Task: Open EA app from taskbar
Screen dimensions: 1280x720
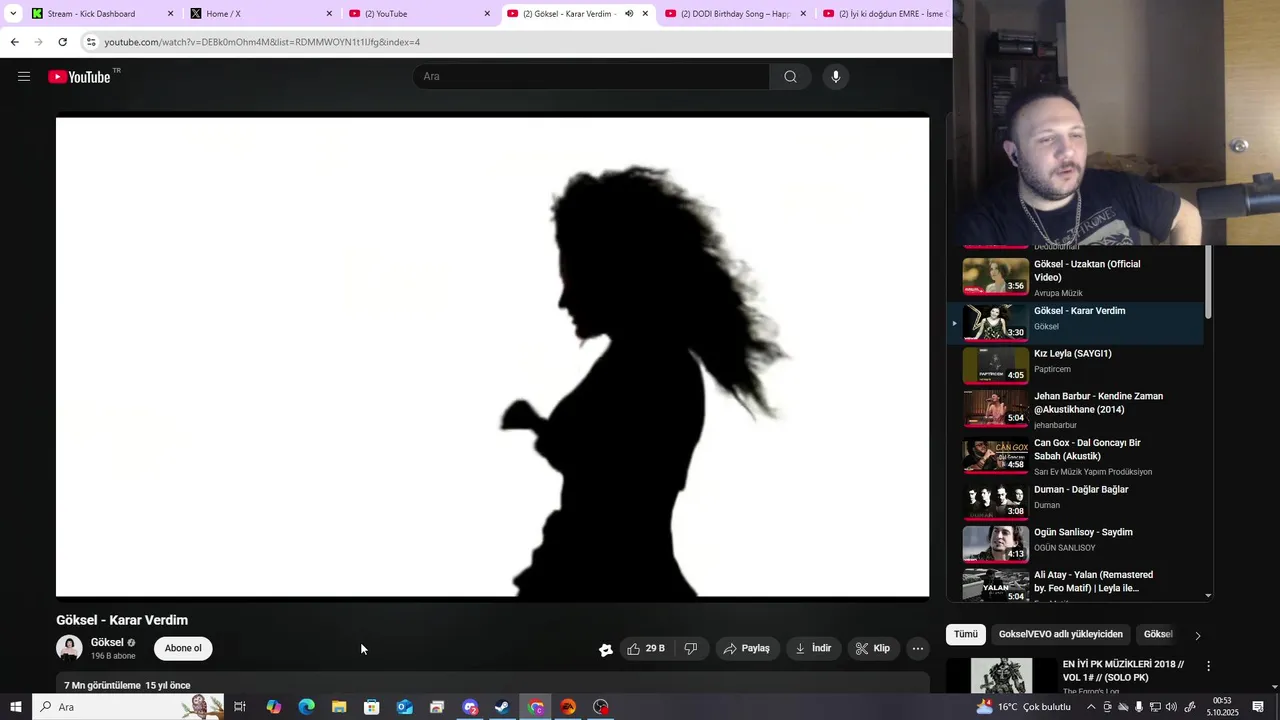Action: click(x=568, y=707)
